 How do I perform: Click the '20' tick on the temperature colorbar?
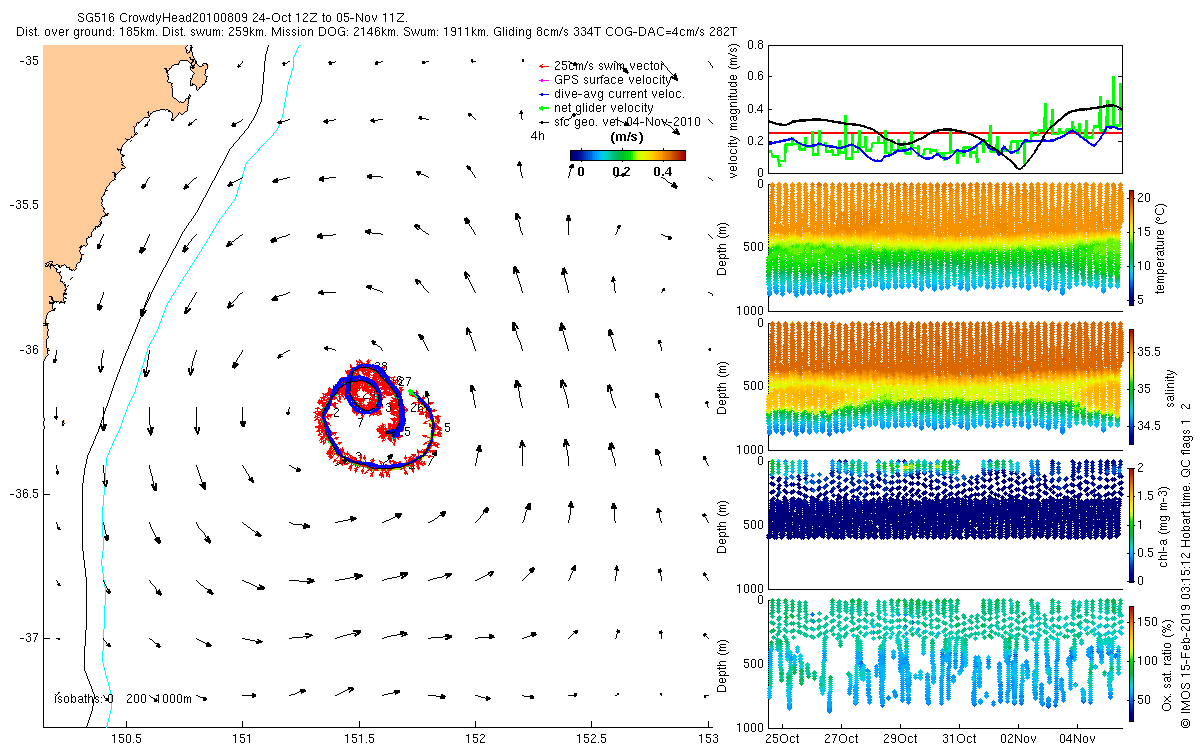click(x=1146, y=198)
